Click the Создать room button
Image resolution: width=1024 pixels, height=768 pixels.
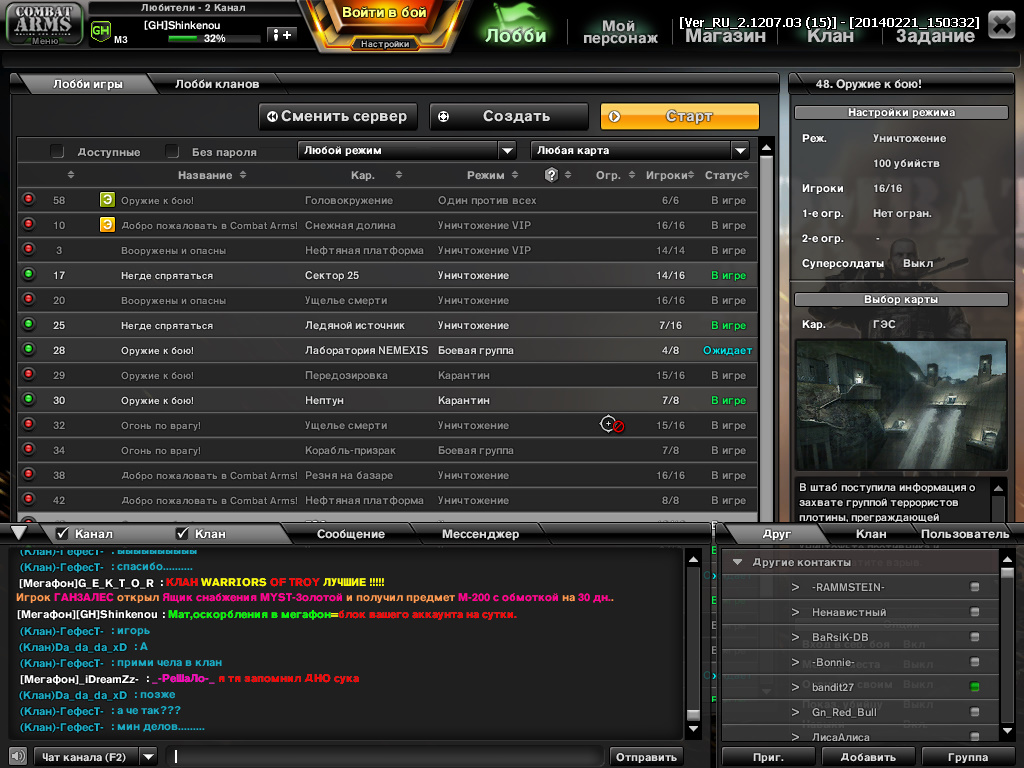[x=509, y=116]
